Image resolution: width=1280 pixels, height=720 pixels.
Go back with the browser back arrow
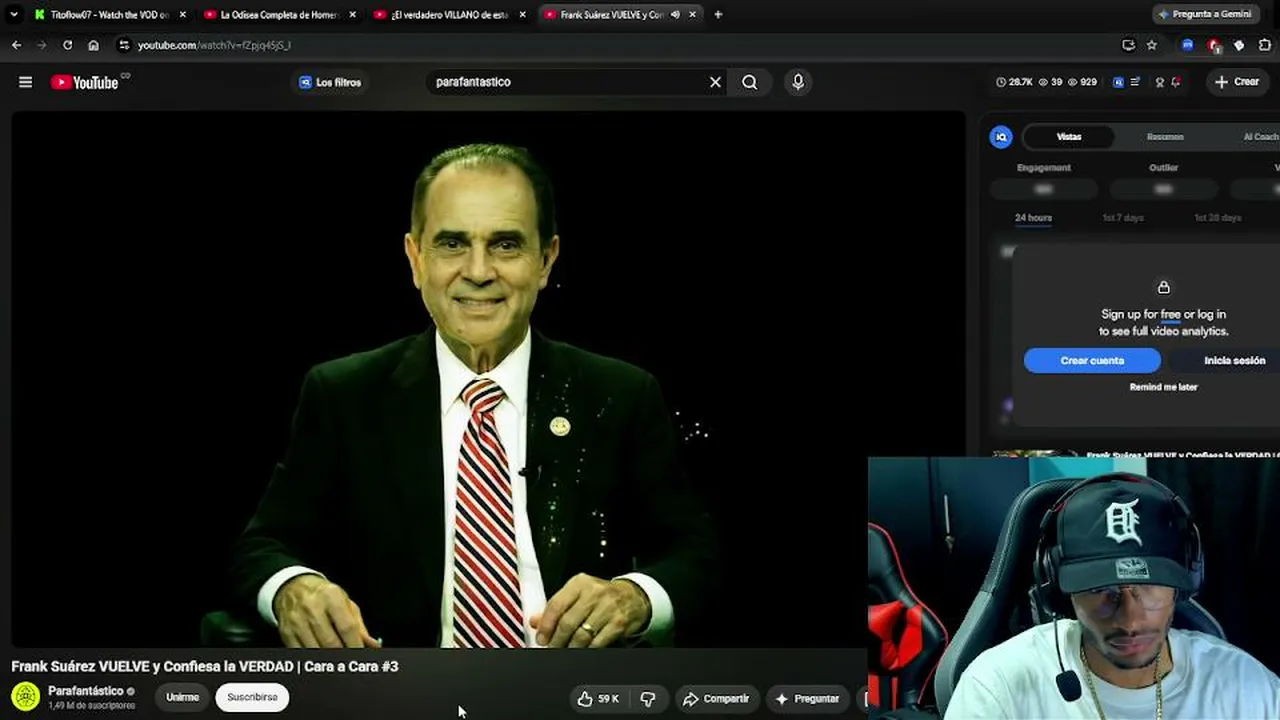pos(17,45)
